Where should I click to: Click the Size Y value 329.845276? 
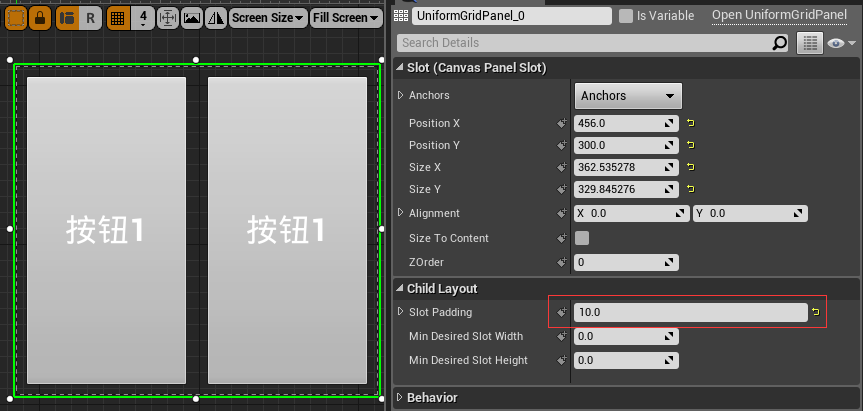point(626,189)
